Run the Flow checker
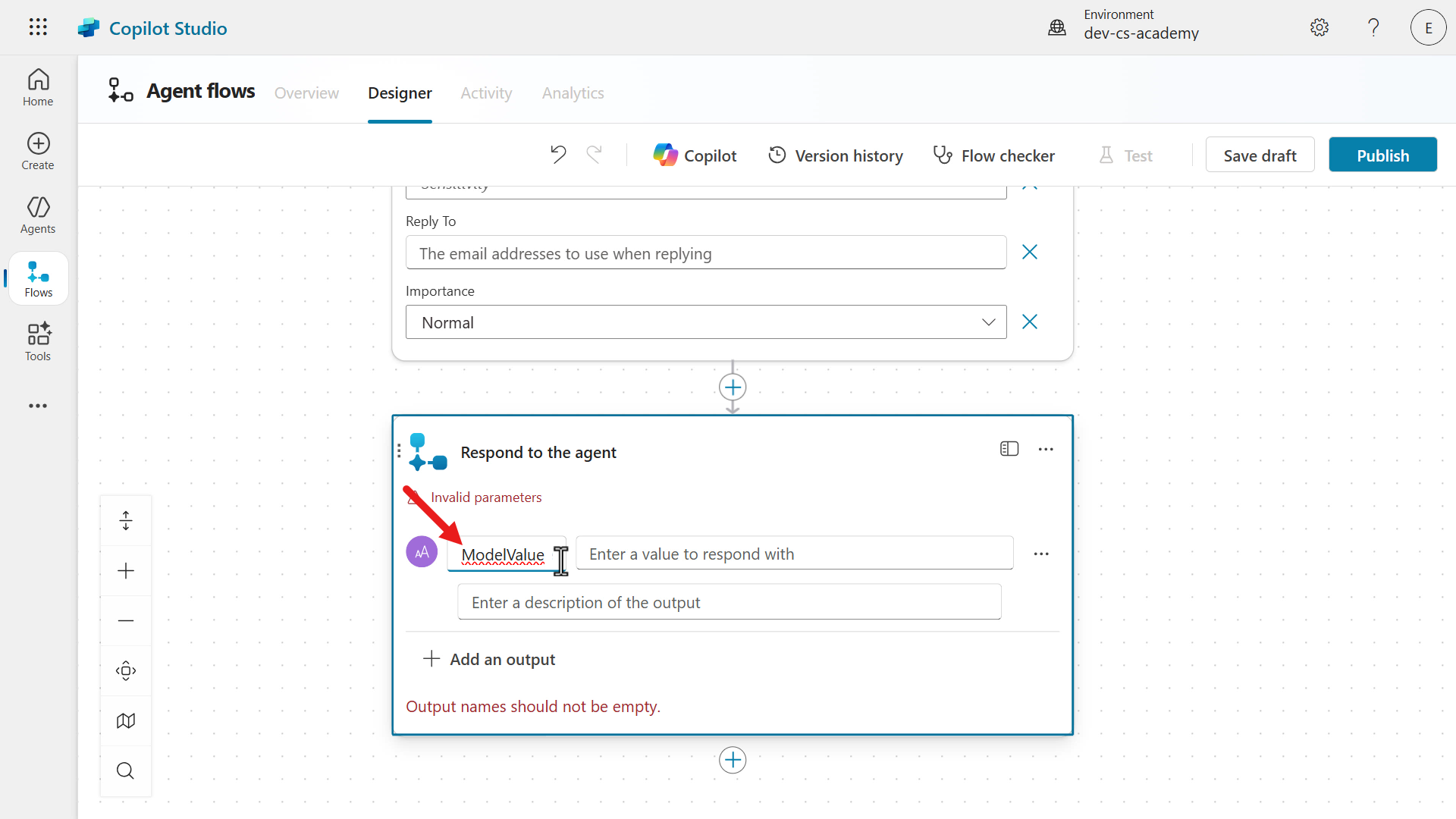 coord(993,155)
